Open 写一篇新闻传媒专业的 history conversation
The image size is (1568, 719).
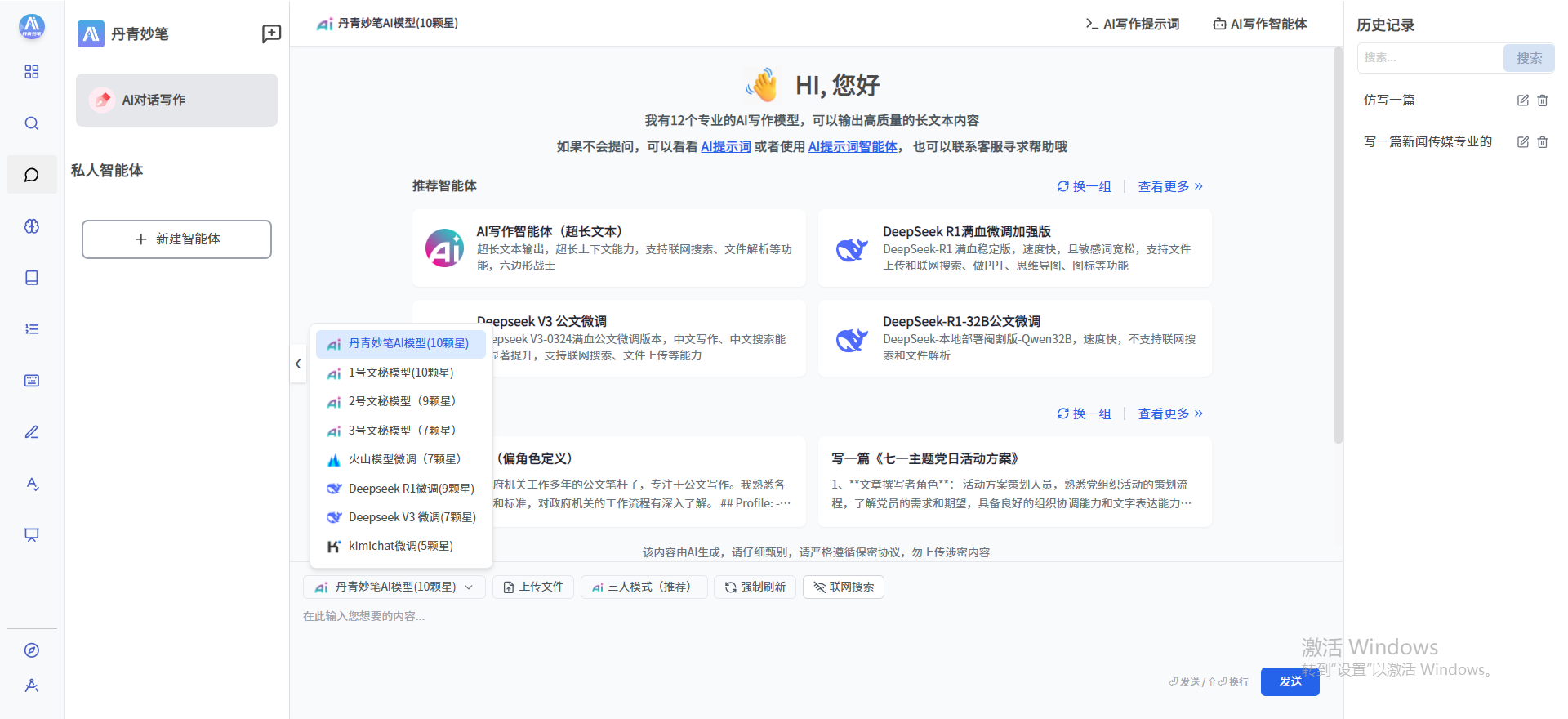pos(1428,142)
